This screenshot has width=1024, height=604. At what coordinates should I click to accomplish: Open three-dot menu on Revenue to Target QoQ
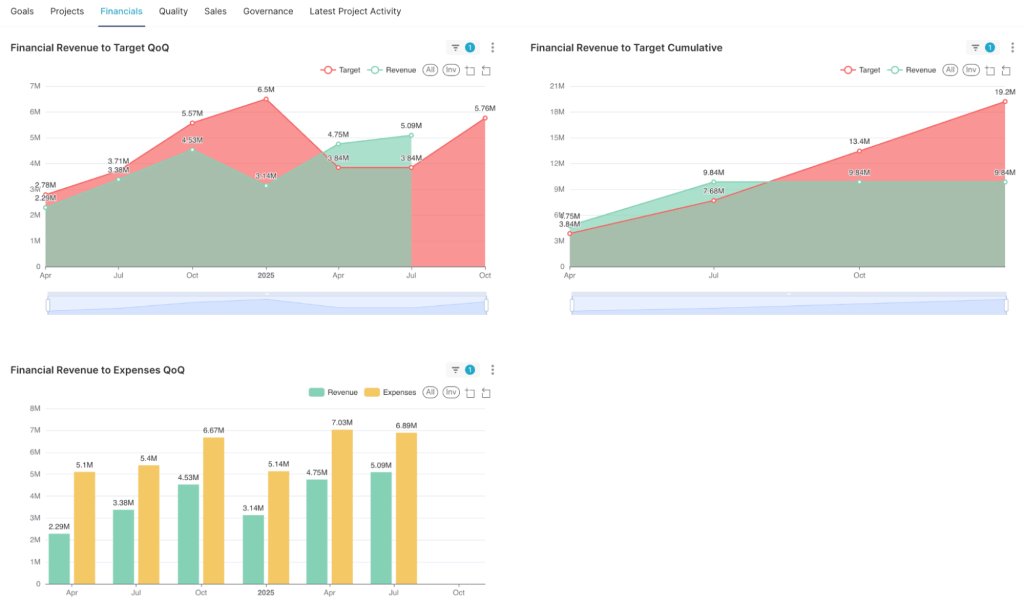pos(492,47)
